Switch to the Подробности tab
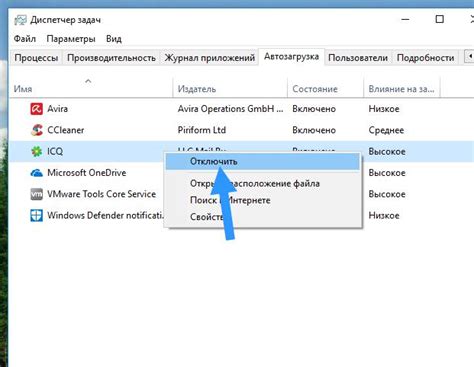This screenshot has height=367, width=474. pyautogui.click(x=425, y=58)
